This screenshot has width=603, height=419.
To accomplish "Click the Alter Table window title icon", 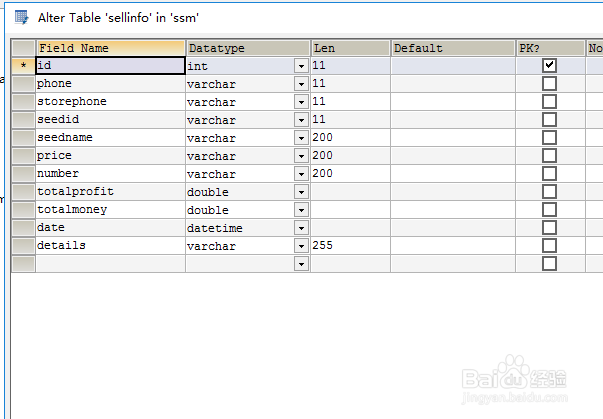I will coord(21,17).
